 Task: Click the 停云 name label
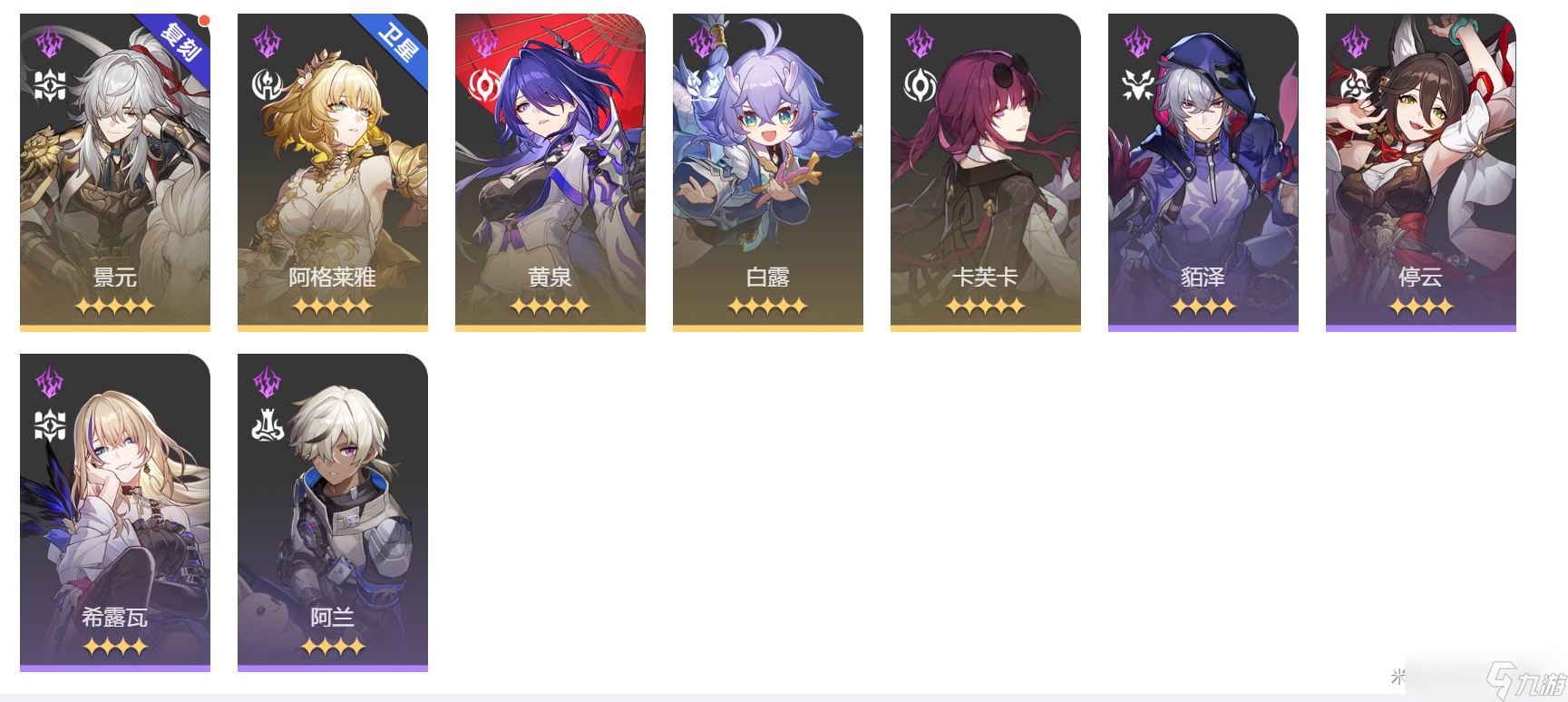click(1421, 278)
